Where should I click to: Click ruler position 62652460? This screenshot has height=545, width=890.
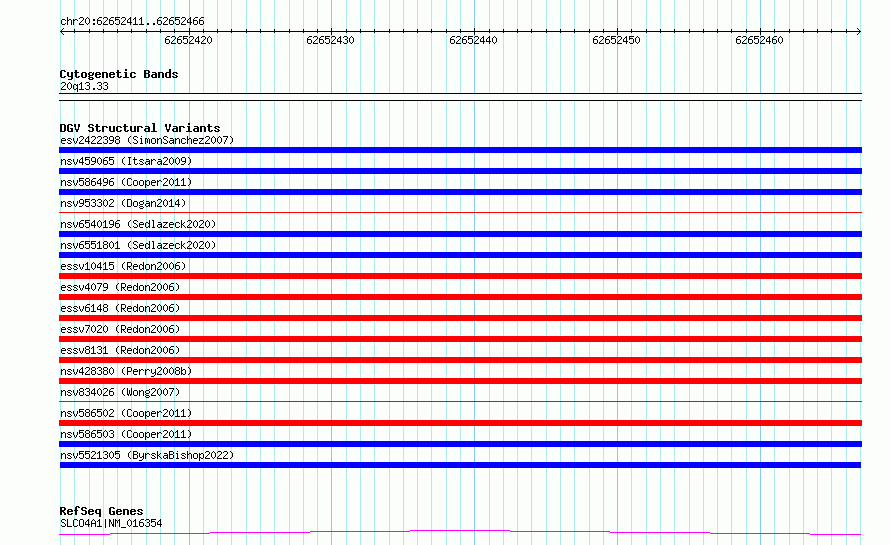tap(759, 40)
